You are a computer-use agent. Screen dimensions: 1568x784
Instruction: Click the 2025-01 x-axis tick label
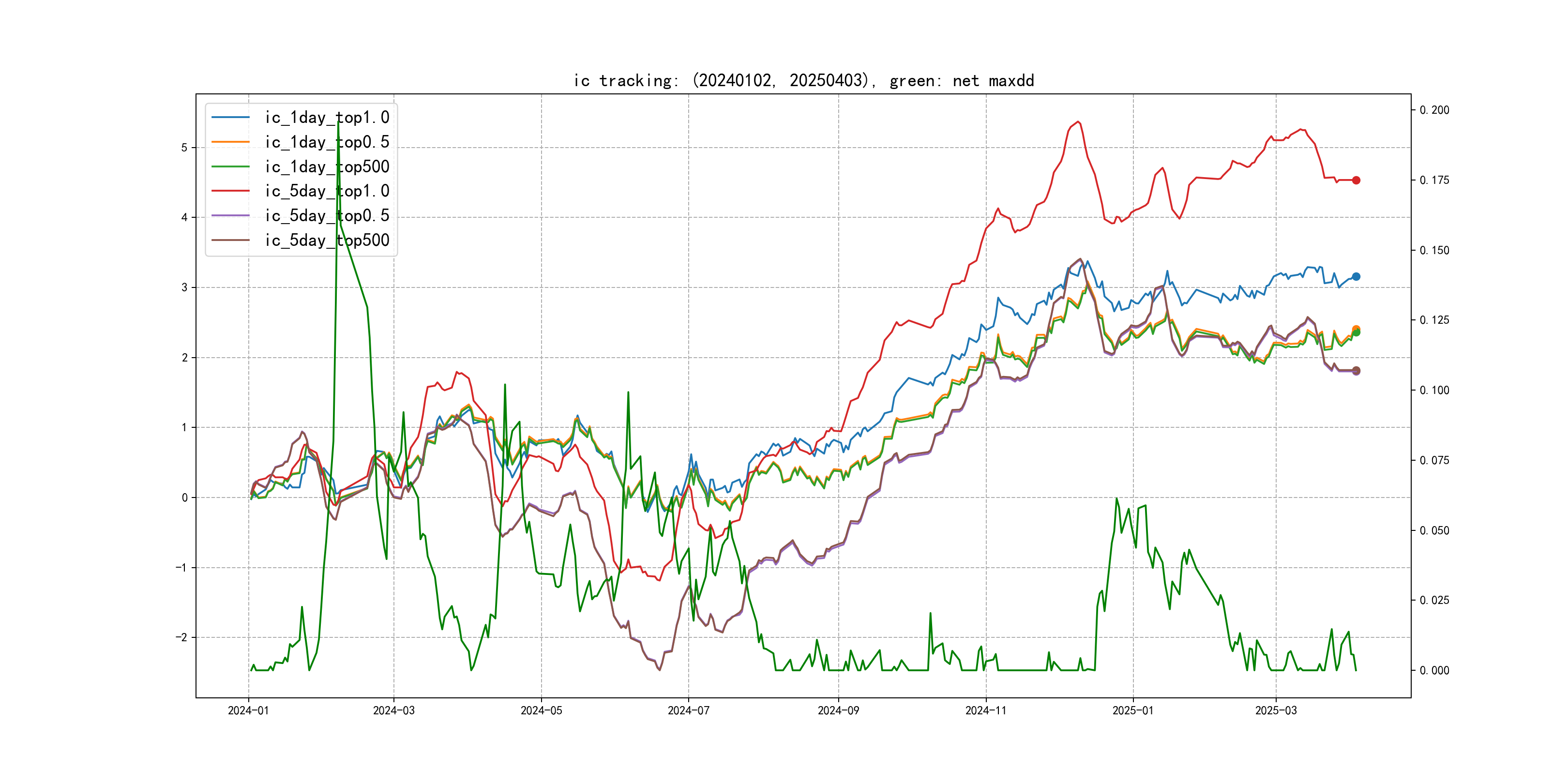point(1133,710)
